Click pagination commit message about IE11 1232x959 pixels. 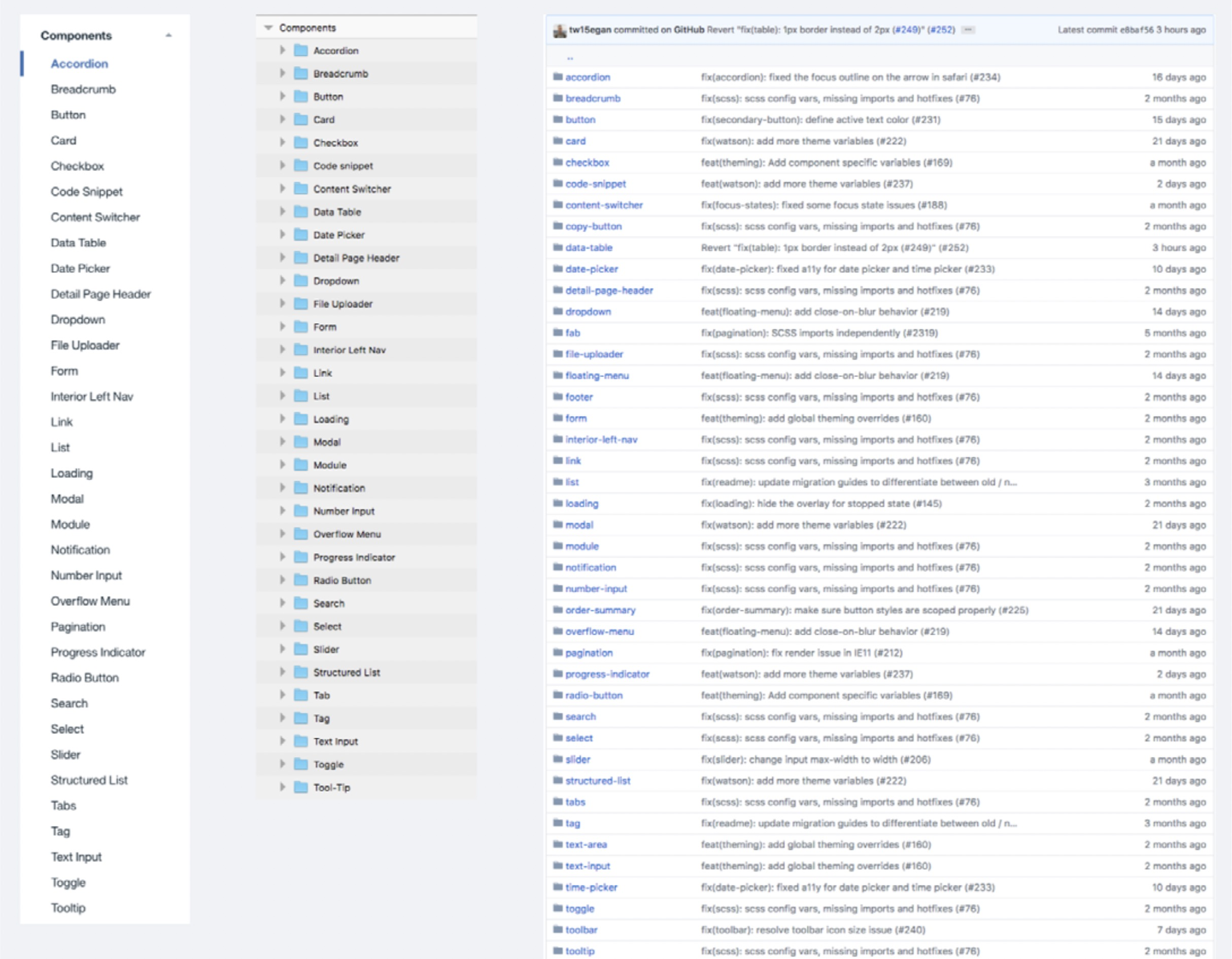[802, 653]
